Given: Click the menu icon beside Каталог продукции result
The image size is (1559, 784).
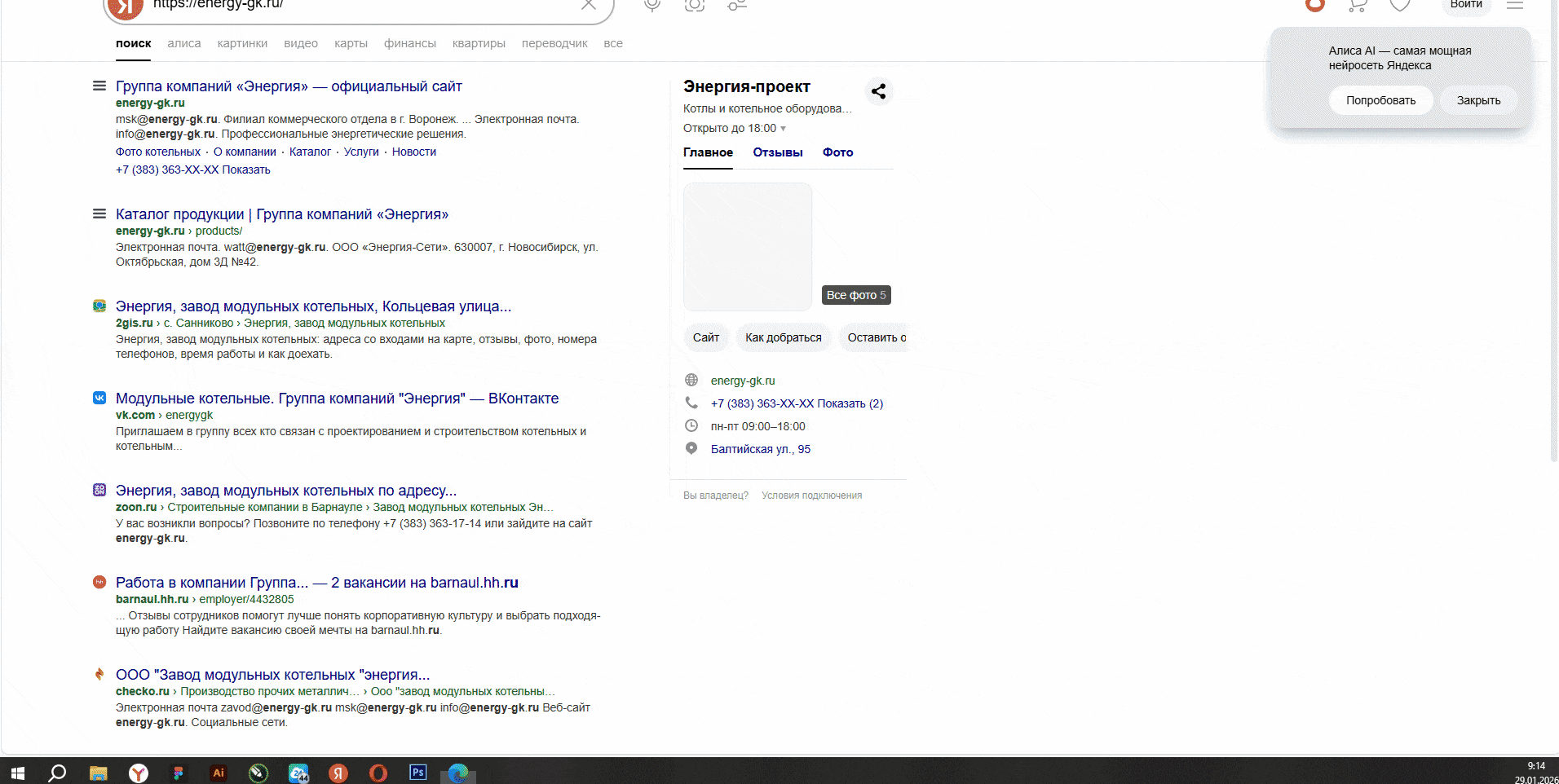Looking at the screenshot, I should tap(99, 214).
